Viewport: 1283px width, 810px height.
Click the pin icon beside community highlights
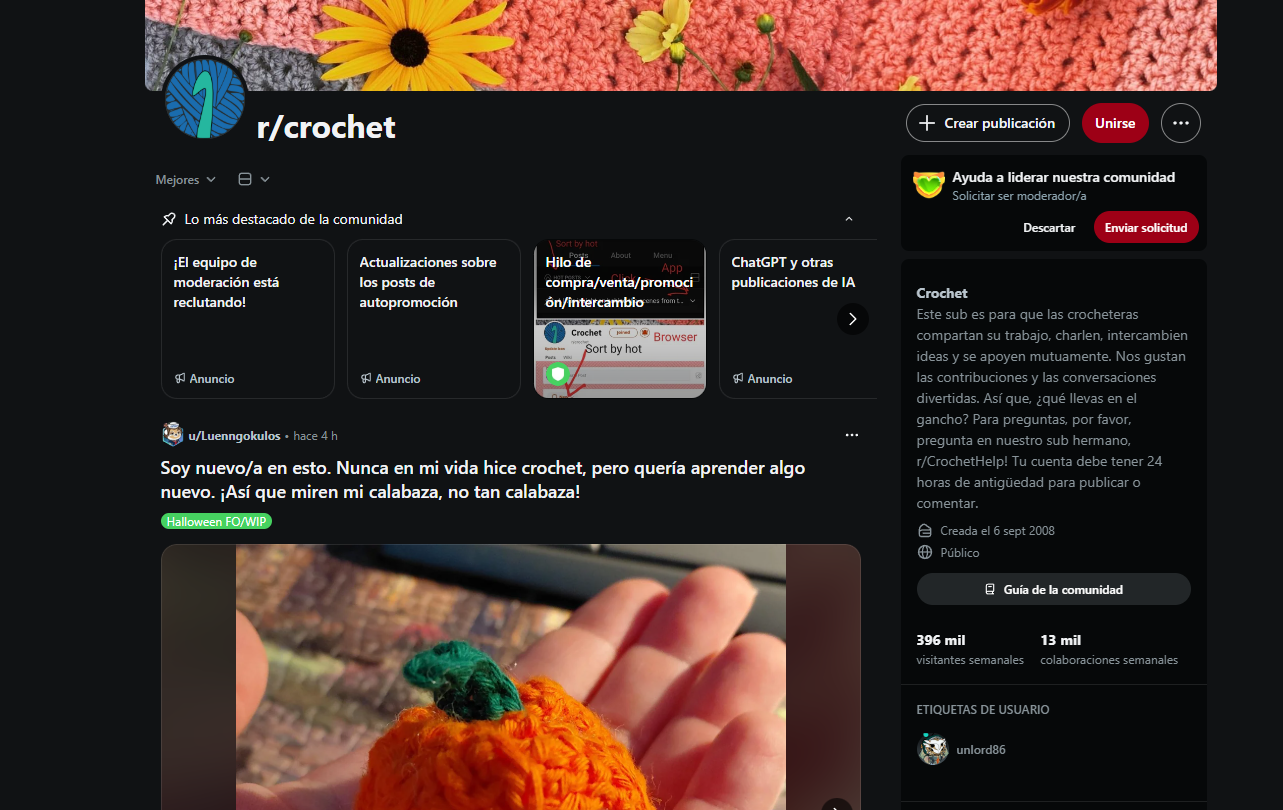click(169, 219)
